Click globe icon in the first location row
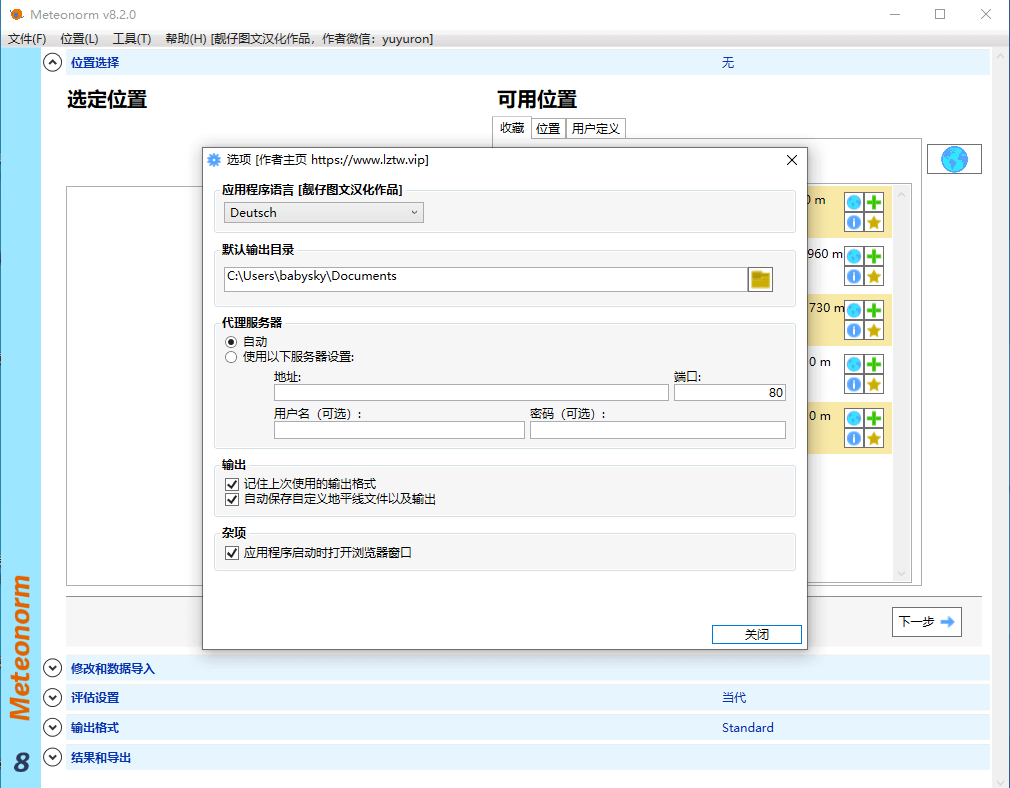 pos(854,202)
